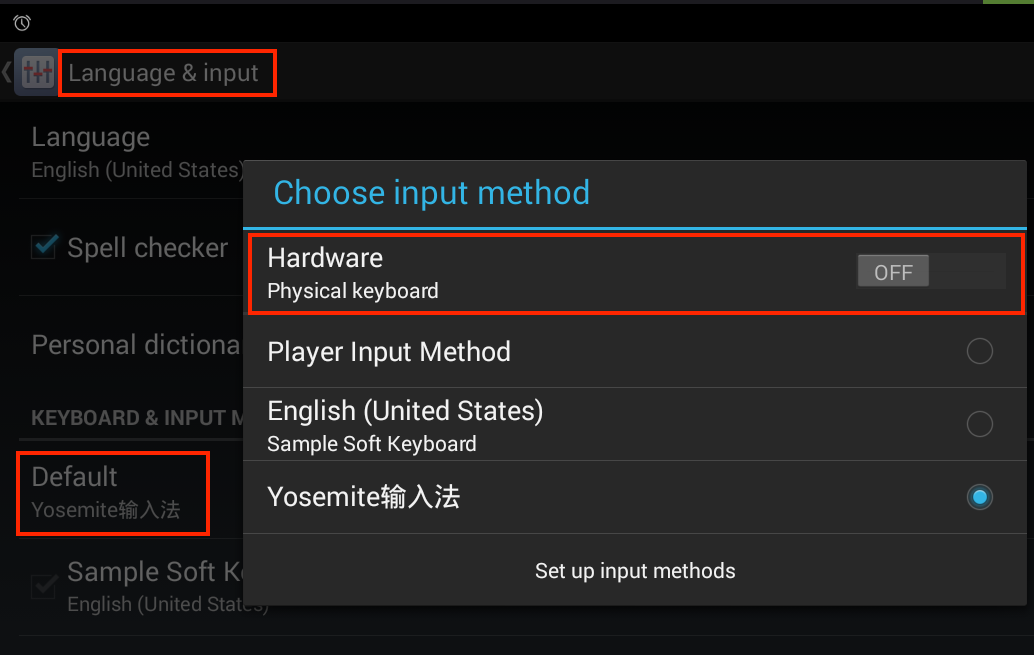Choose the Player Input Method row label
Image resolution: width=1034 pixels, height=655 pixels.
tap(389, 352)
